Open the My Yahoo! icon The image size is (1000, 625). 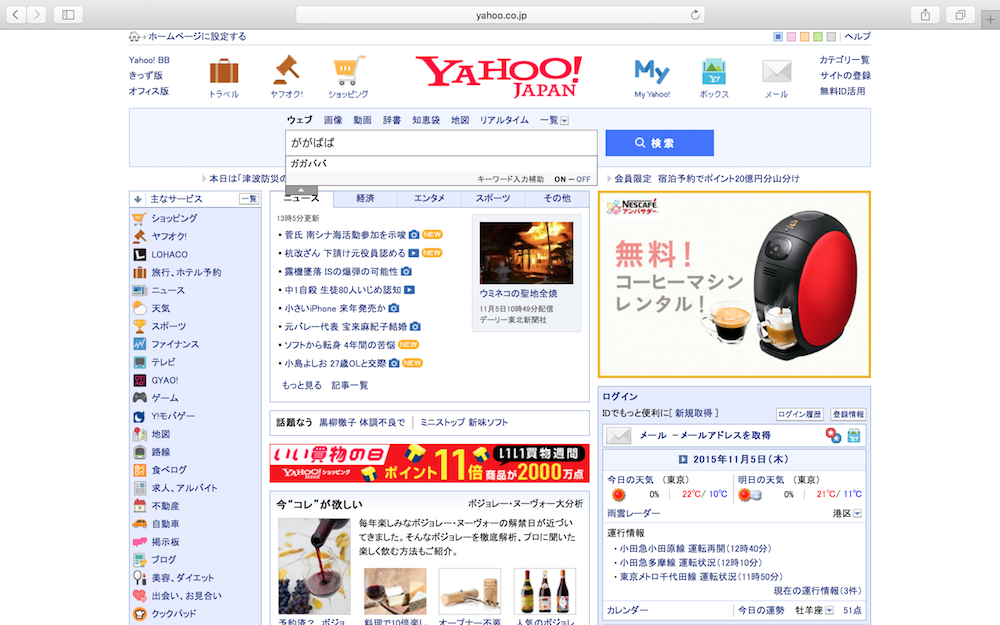click(652, 72)
